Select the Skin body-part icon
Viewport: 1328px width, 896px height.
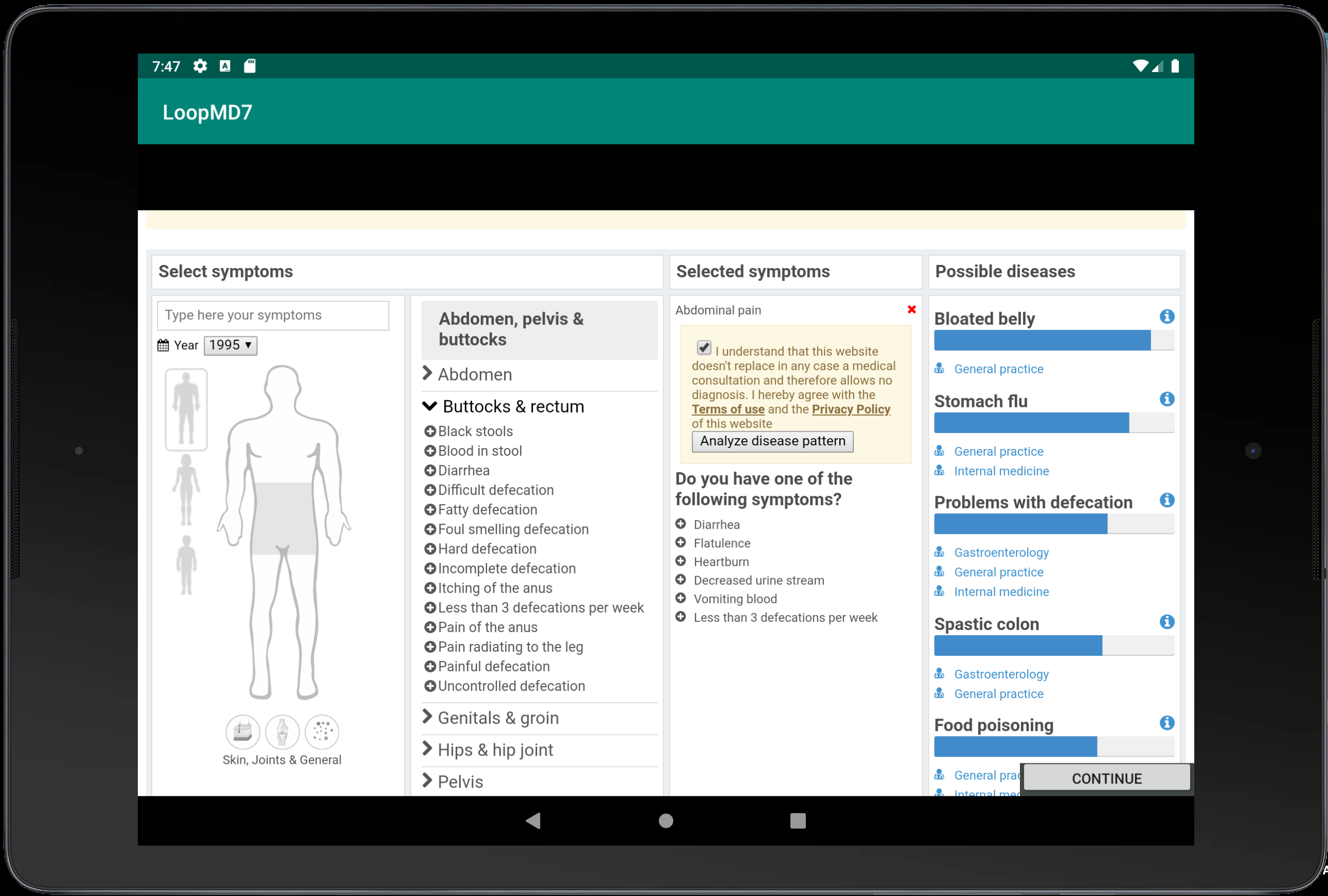pyautogui.click(x=242, y=731)
